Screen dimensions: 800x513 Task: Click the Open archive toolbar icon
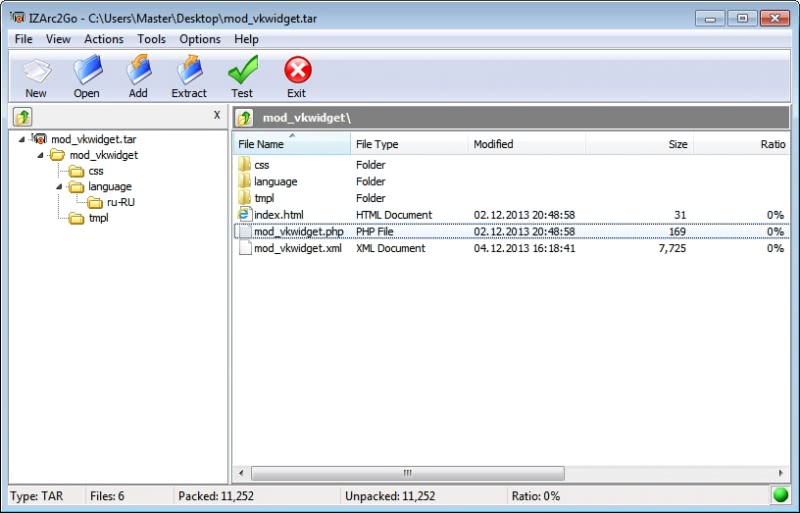click(x=87, y=69)
